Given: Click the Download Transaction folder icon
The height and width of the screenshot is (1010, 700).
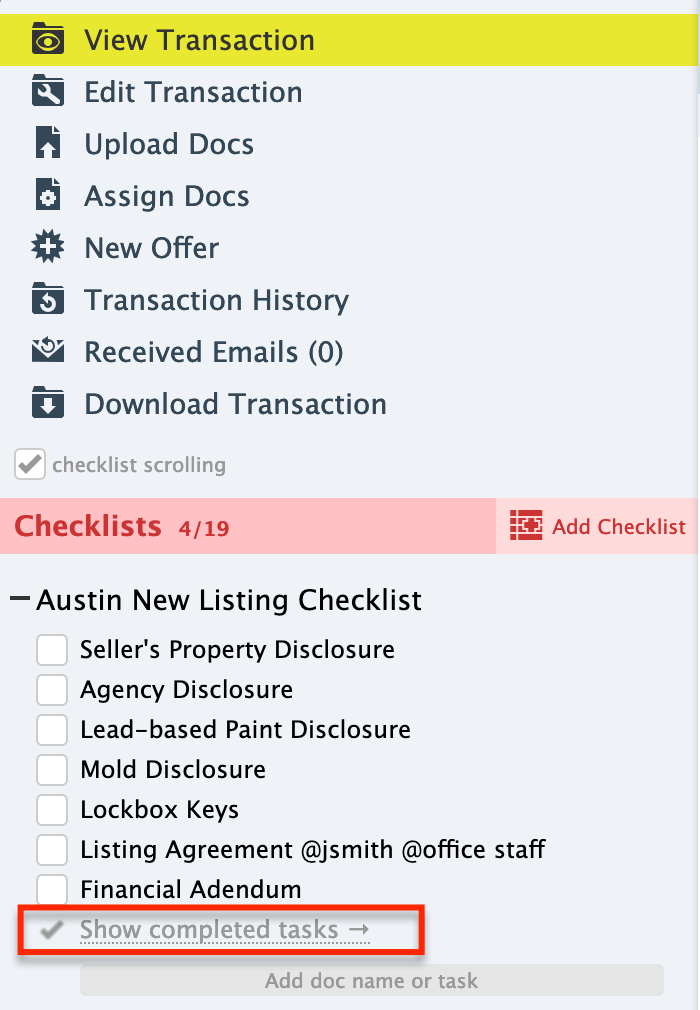Looking at the screenshot, I should pos(47,404).
